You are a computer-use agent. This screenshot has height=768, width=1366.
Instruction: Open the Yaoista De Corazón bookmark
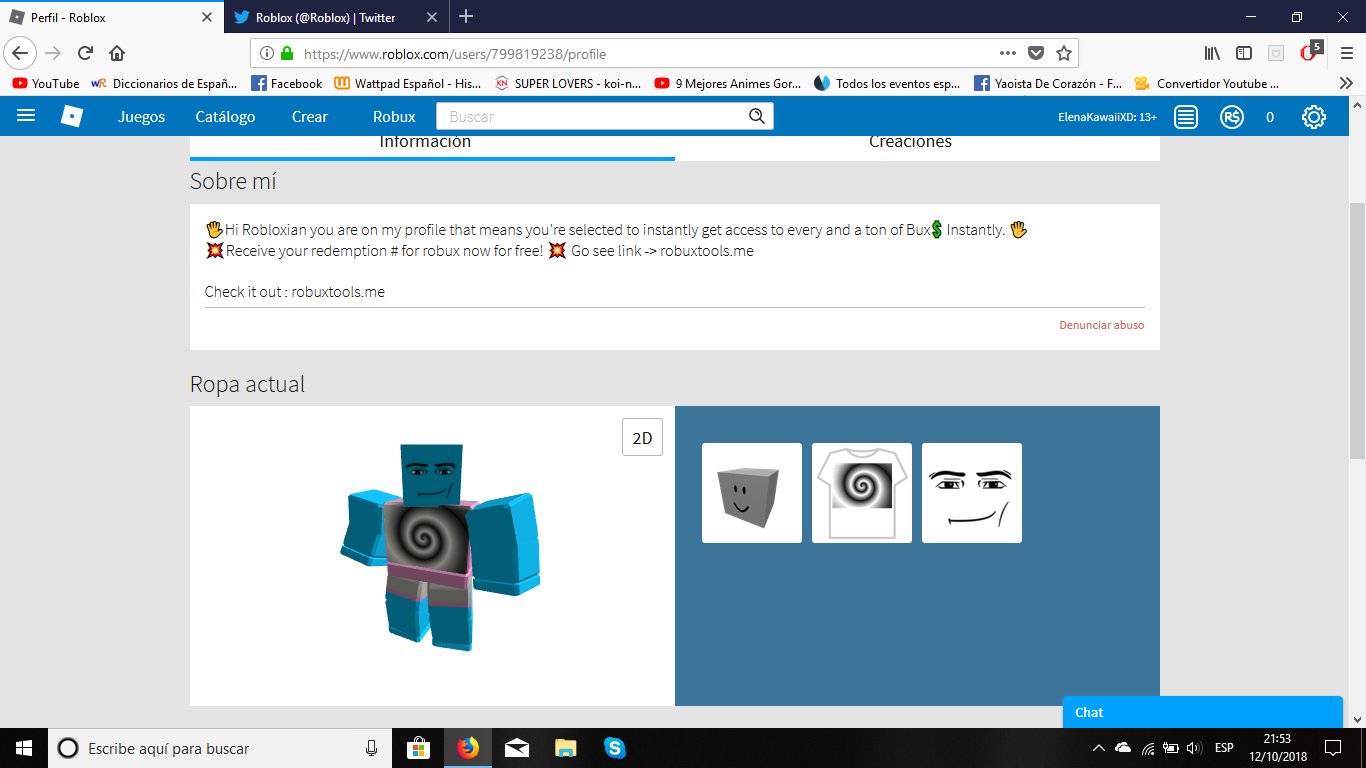[1048, 84]
